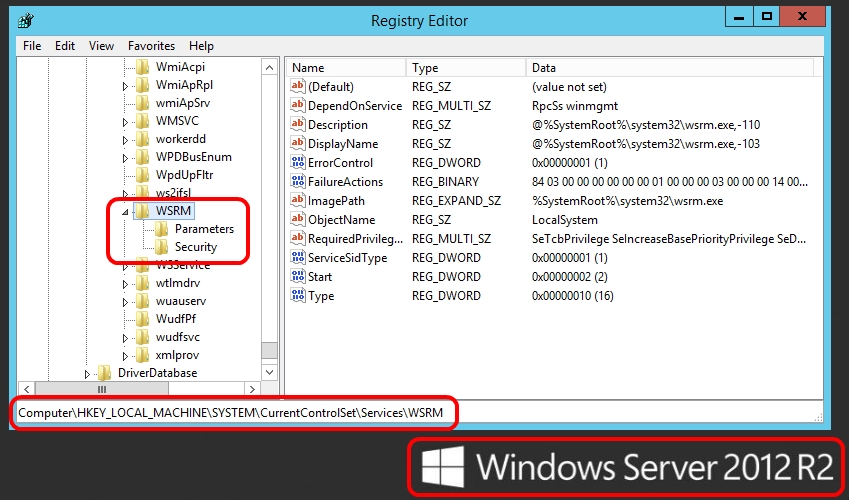Click the ServiceSidType DWORD icon
The height and width of the screenshot is (500, 849).
pos(298,257)
